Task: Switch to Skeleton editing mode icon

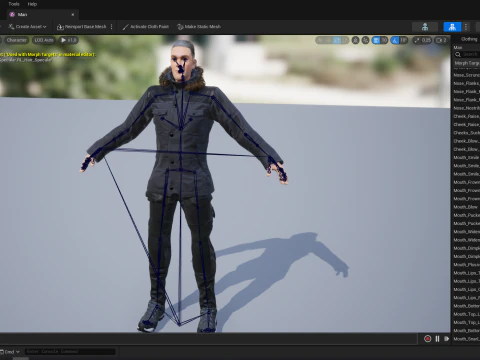Action: [x=425, y=27]
